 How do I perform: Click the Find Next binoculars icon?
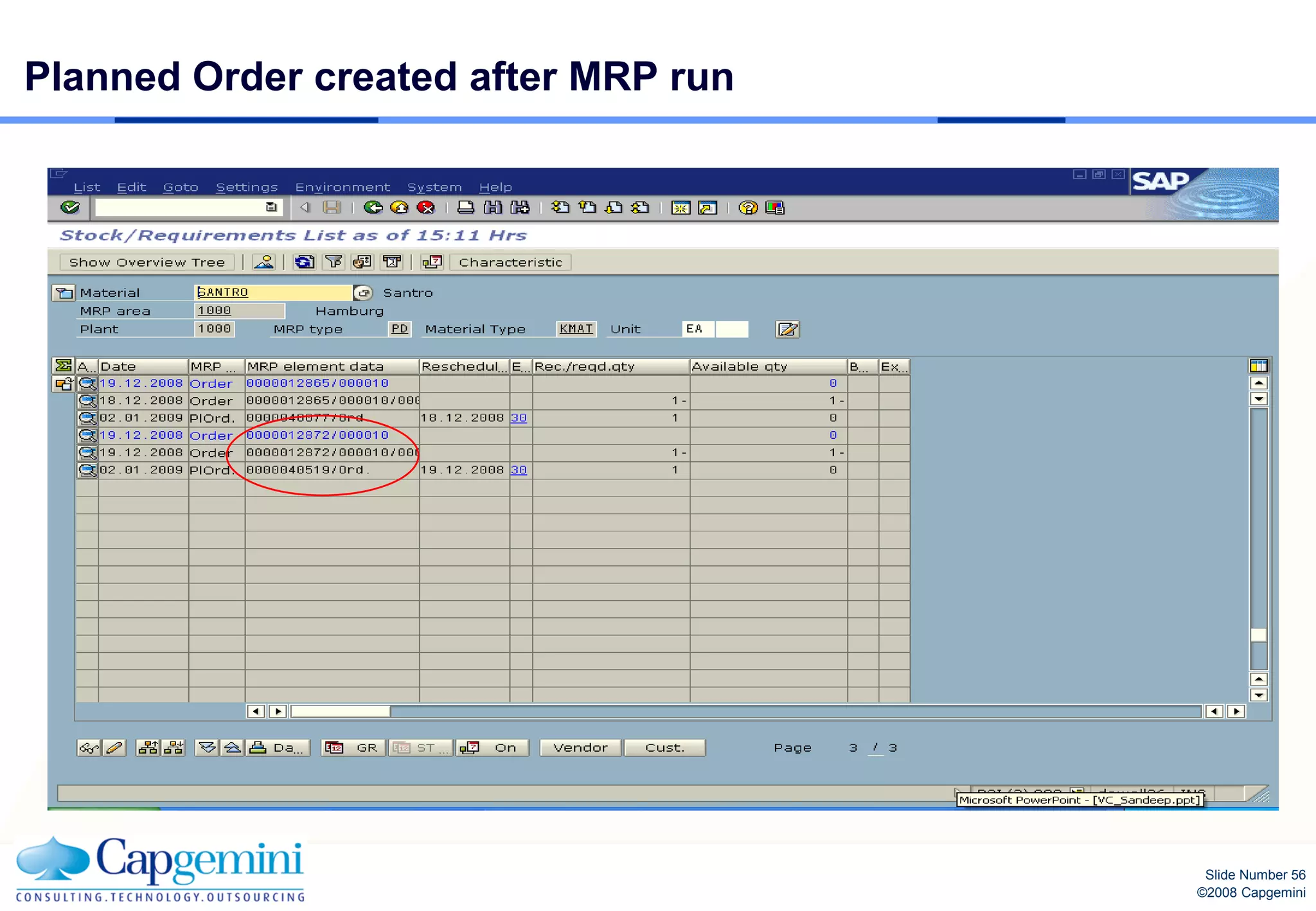click(520, 208)
